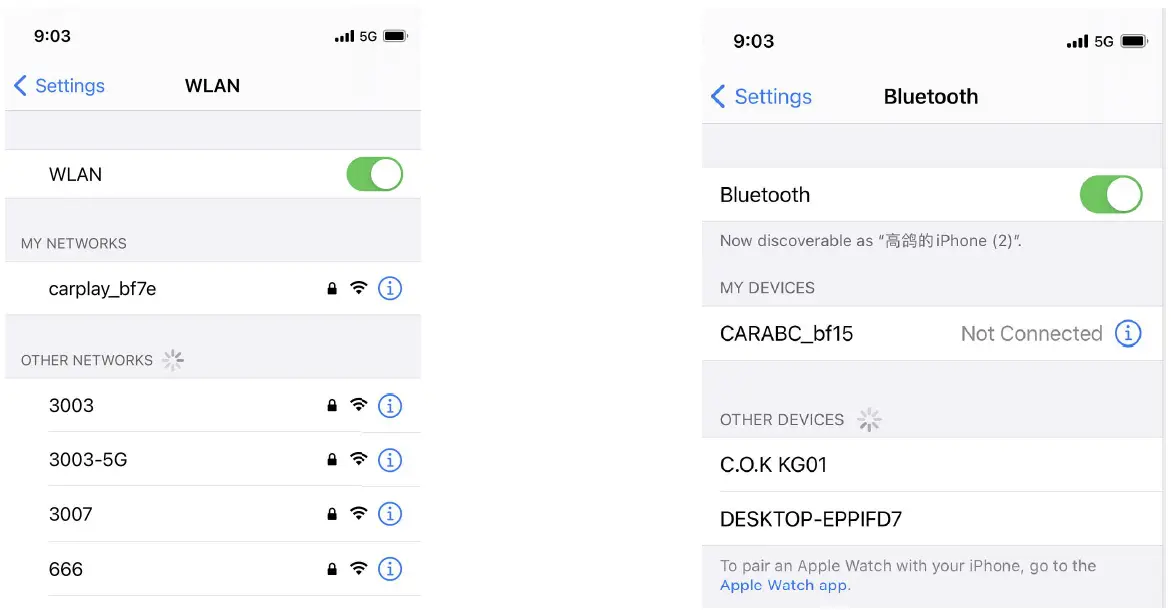Tap info icon for 3003-5G network
Image resolution: width=1171 pixels, height=610 pixels.
pyautogui.click(x=390, y=460)
